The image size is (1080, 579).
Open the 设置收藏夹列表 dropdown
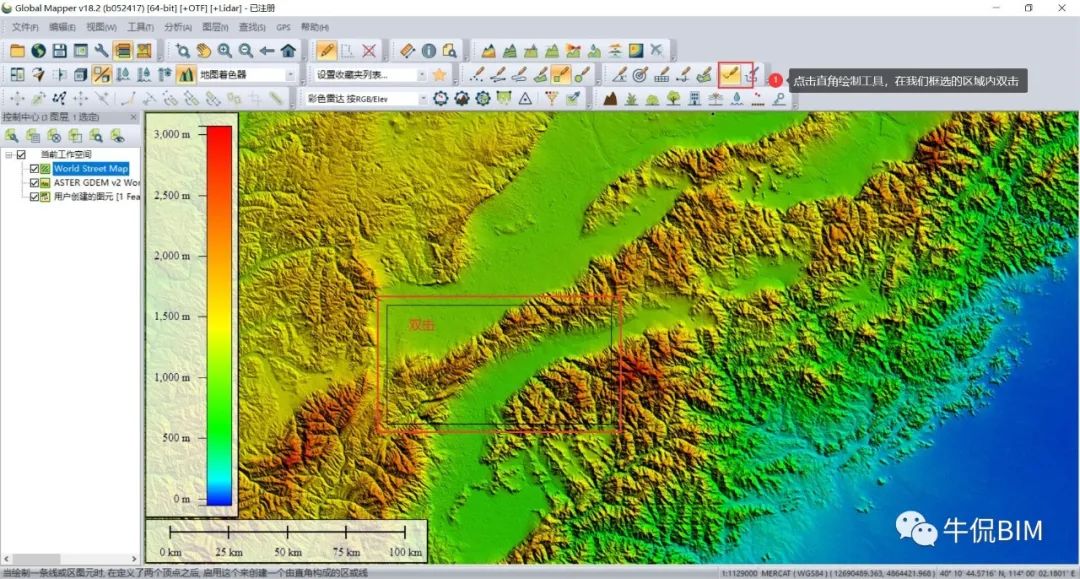(422, 74)
